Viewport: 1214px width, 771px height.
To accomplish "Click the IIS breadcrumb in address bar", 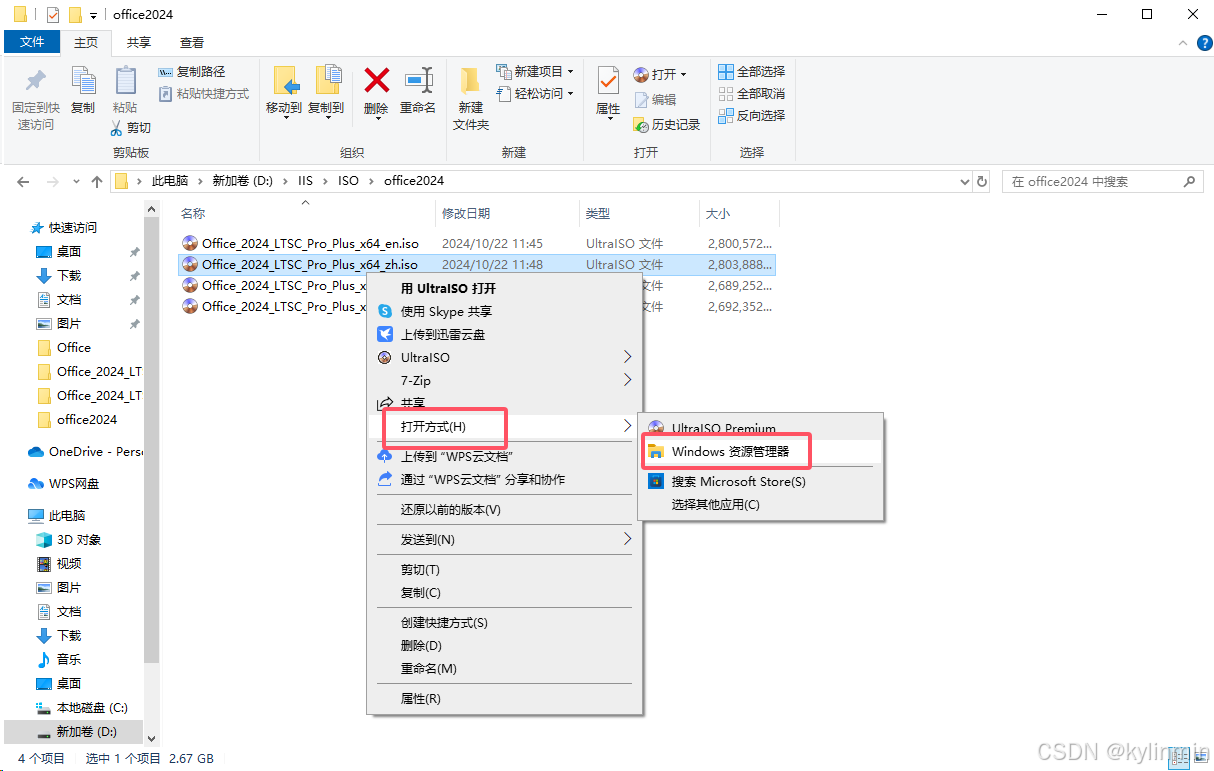I will pyautogui.click(x=305, y=181).
